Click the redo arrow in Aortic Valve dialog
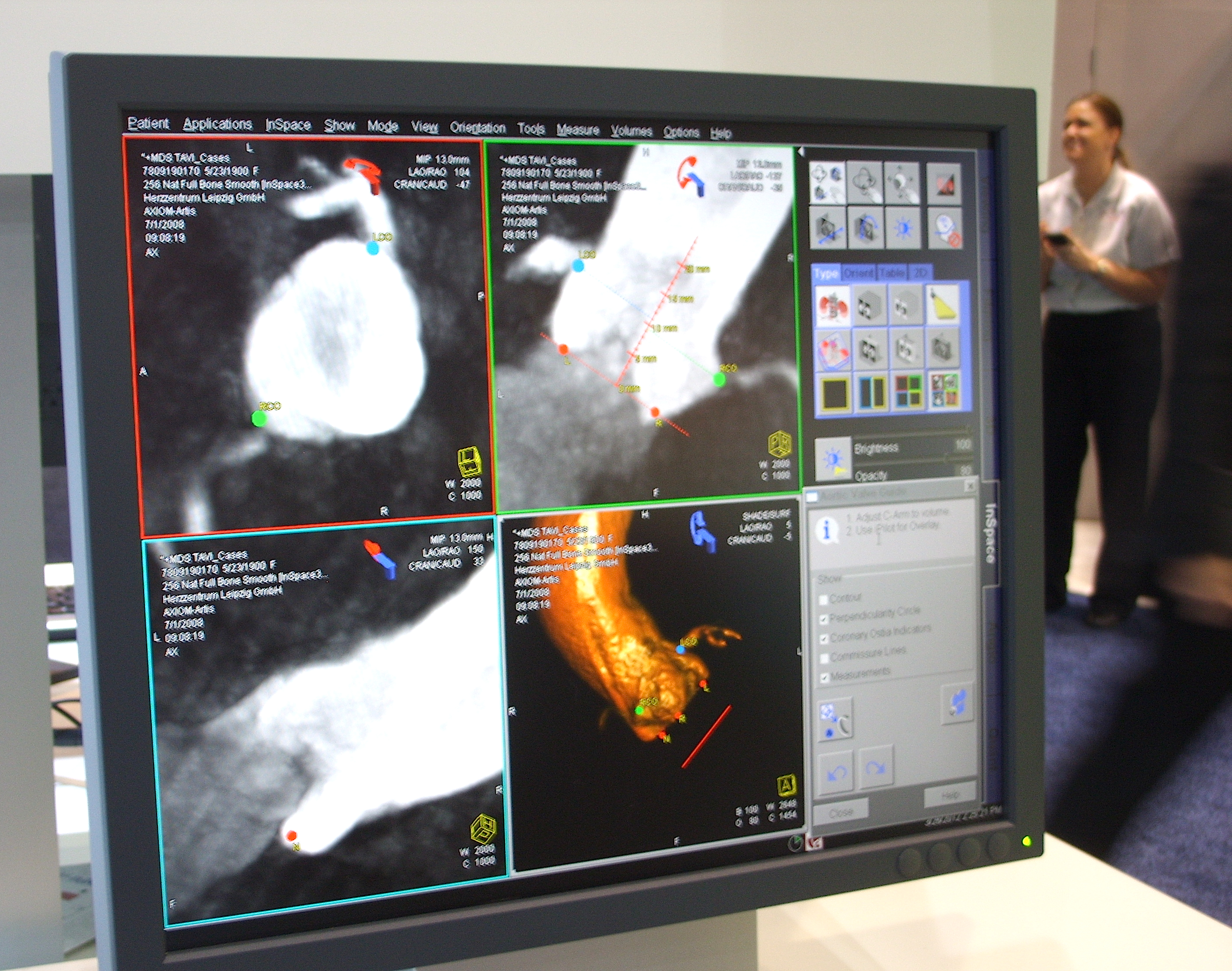This screenshot has height=971, width=1232. click(x=875, y=768)
